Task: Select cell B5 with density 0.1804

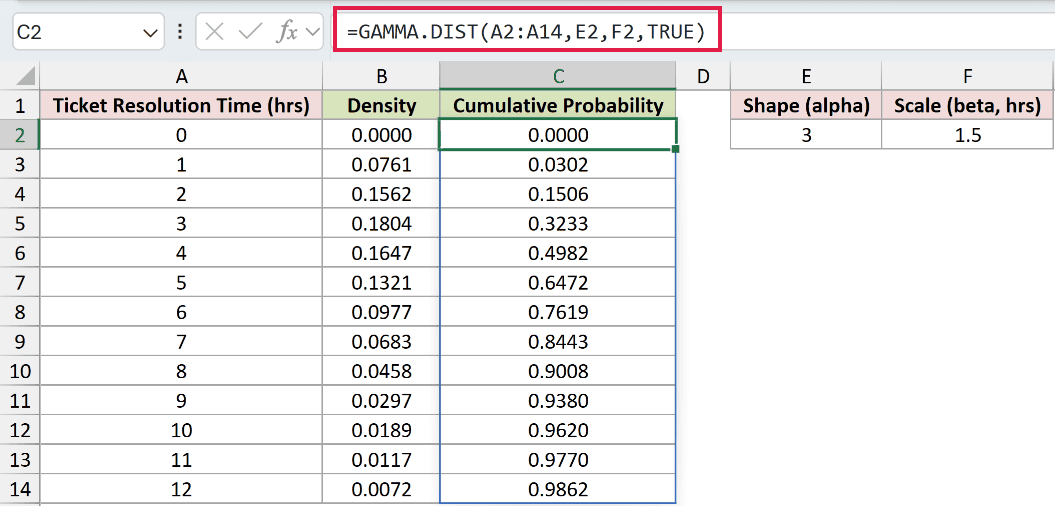Action: coord(381,223)
